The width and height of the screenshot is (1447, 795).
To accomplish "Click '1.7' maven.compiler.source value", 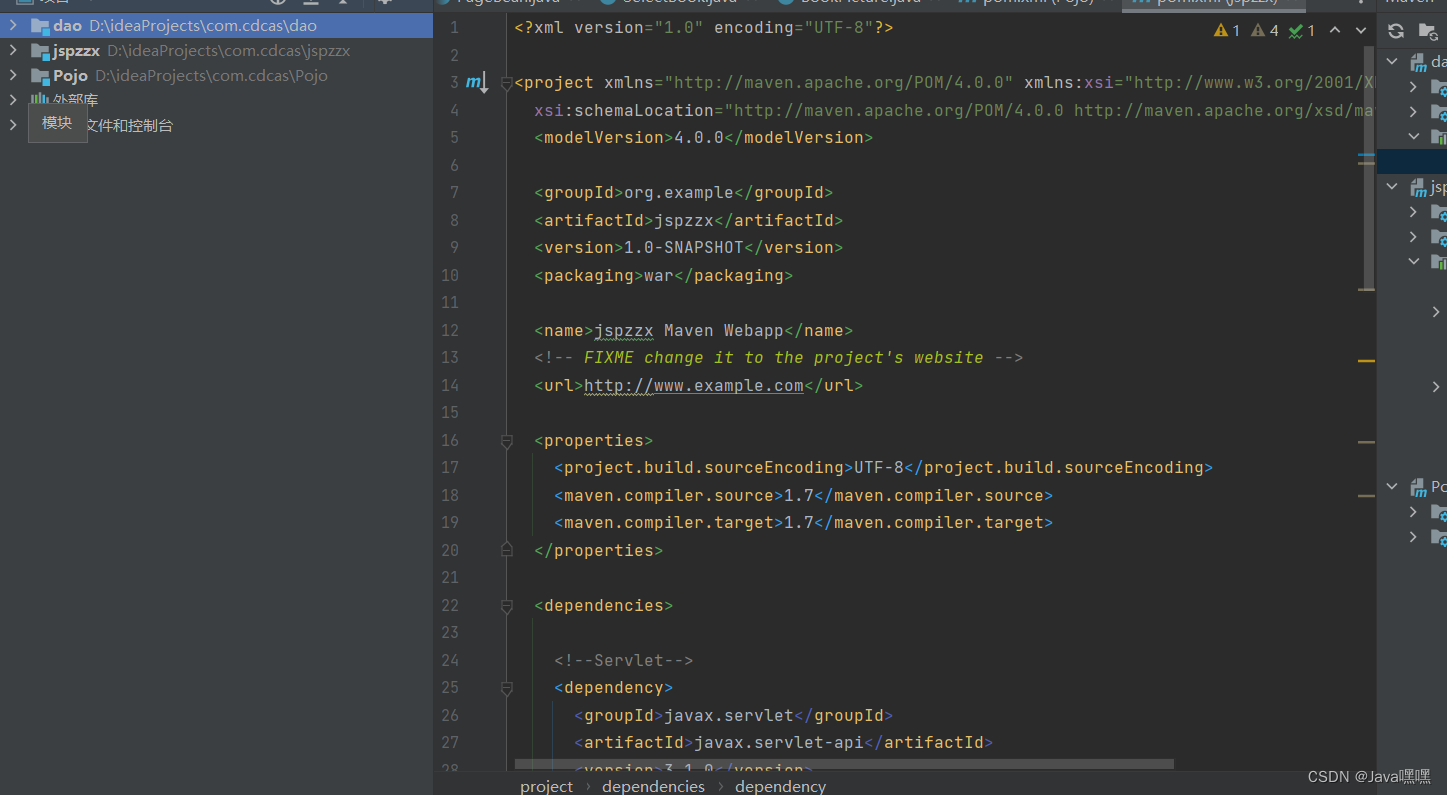I will pos(799,496).
